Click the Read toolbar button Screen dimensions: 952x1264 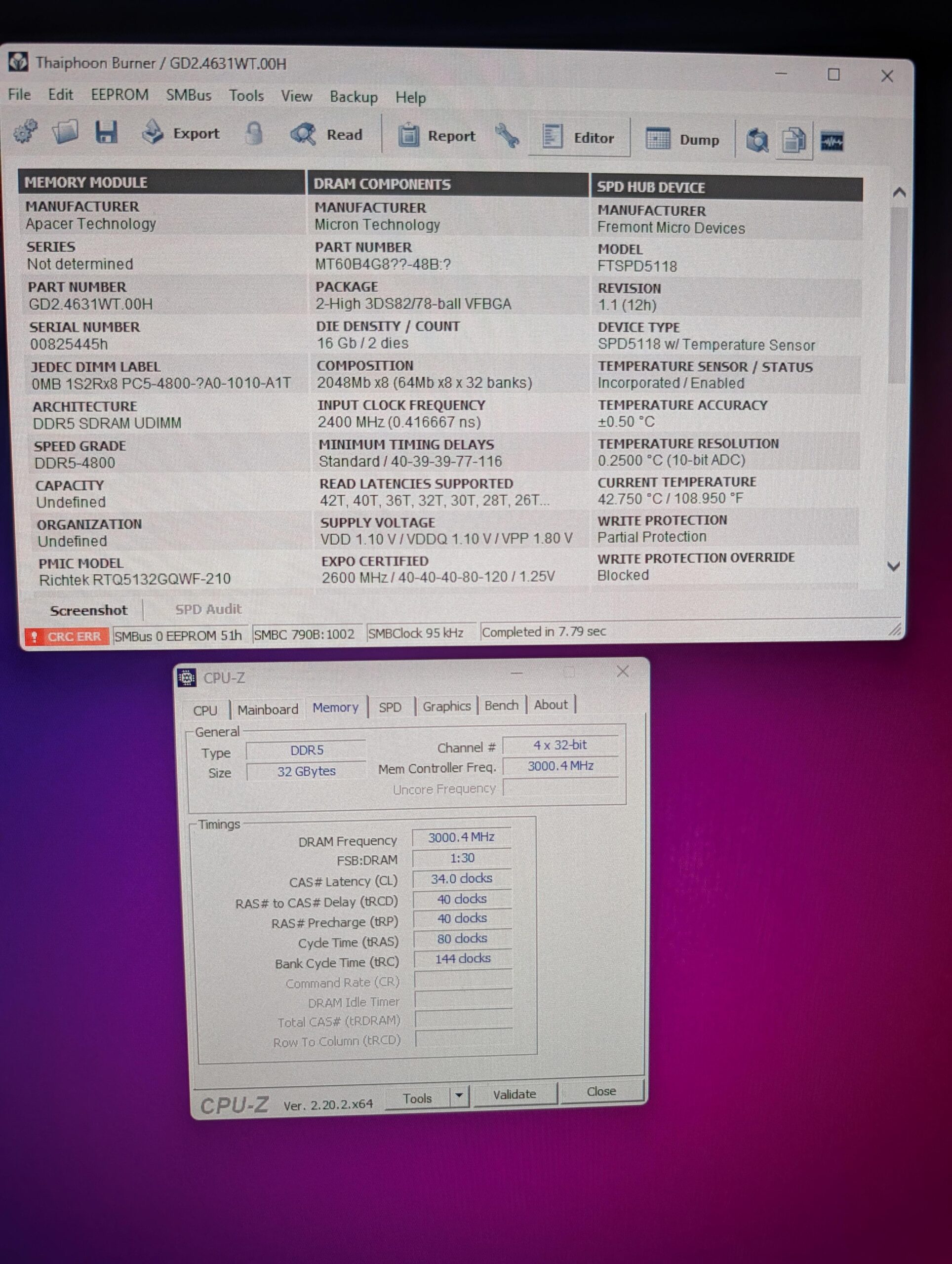coord(327,135)
